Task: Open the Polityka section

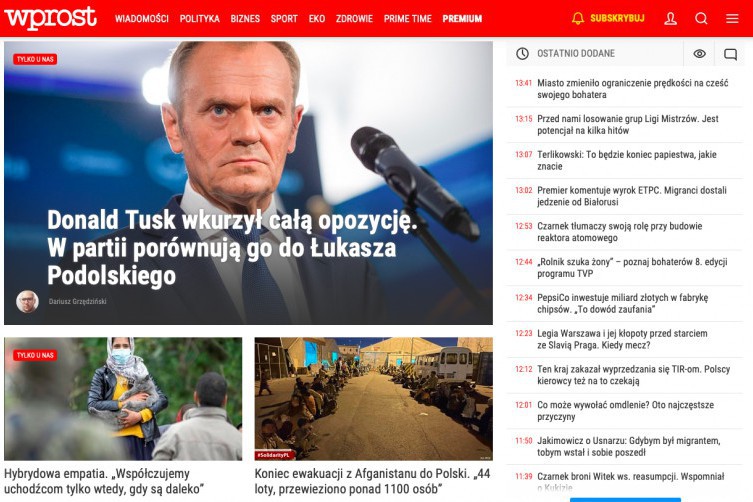Action: tap(200, 19)
